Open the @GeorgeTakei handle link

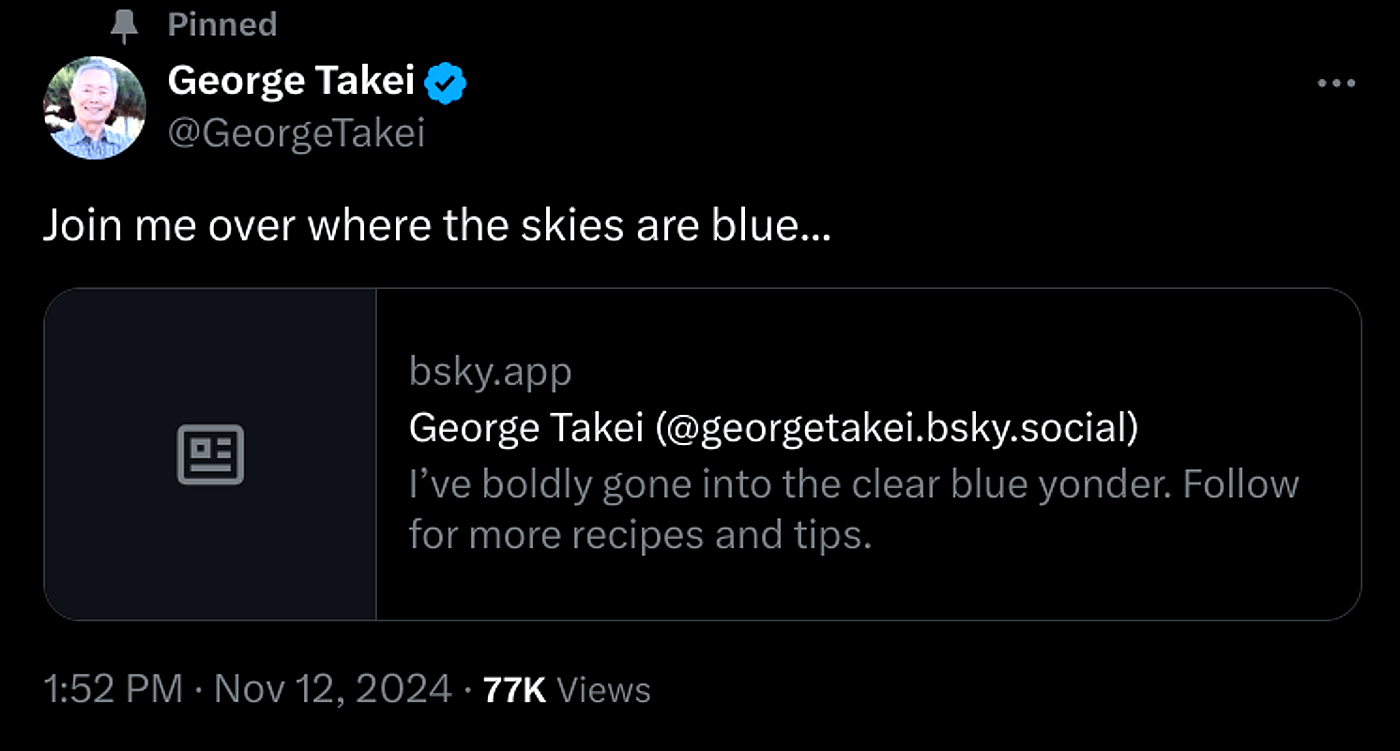point(296,132)
